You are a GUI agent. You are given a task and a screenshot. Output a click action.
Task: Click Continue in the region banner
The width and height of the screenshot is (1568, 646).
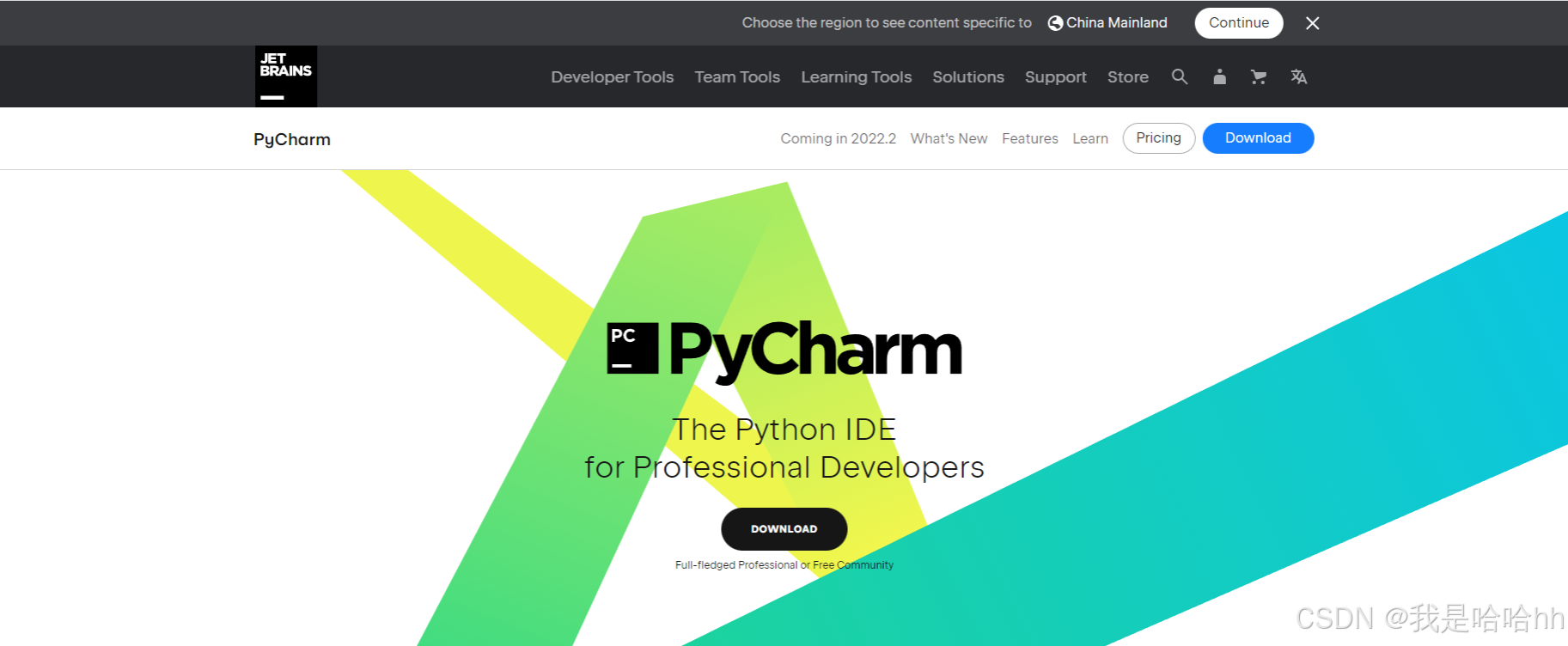tap(1239, 23)
